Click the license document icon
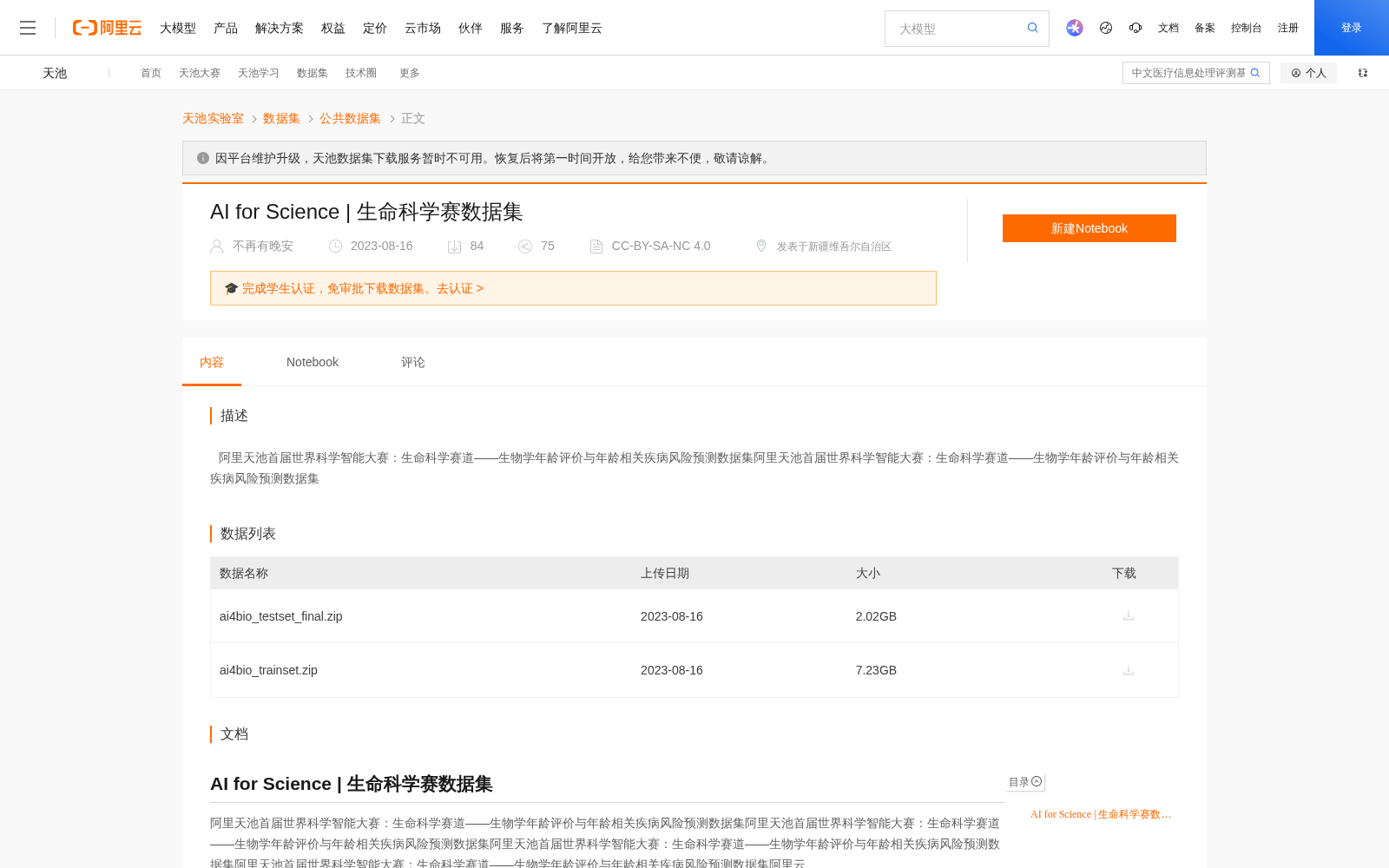Viewport: 1389px width, 868px height. 596,247
